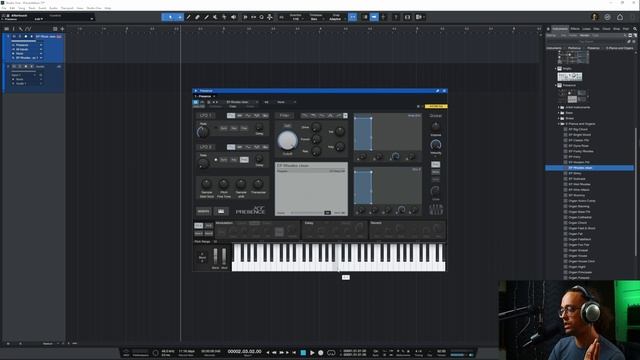Select sine waveform for LFO 1

[231, 116]
